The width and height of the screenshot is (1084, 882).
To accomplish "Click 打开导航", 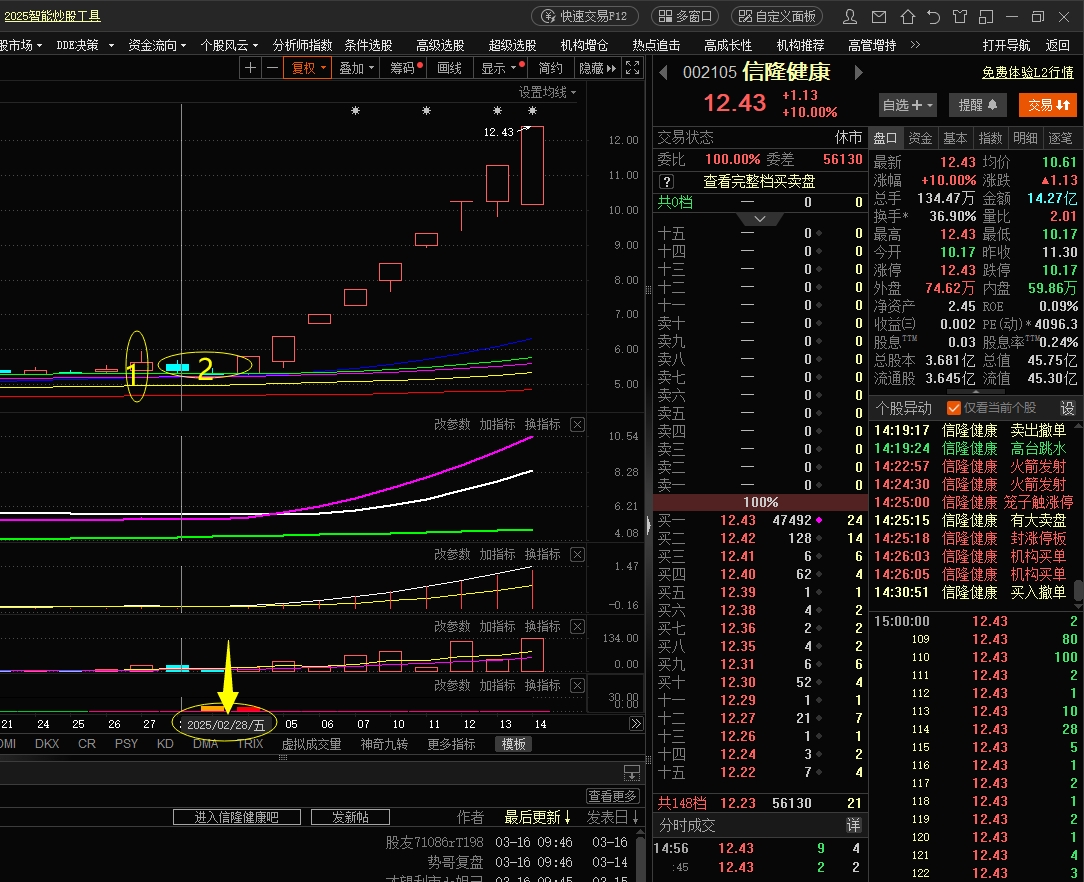I will click(1006, 45).
